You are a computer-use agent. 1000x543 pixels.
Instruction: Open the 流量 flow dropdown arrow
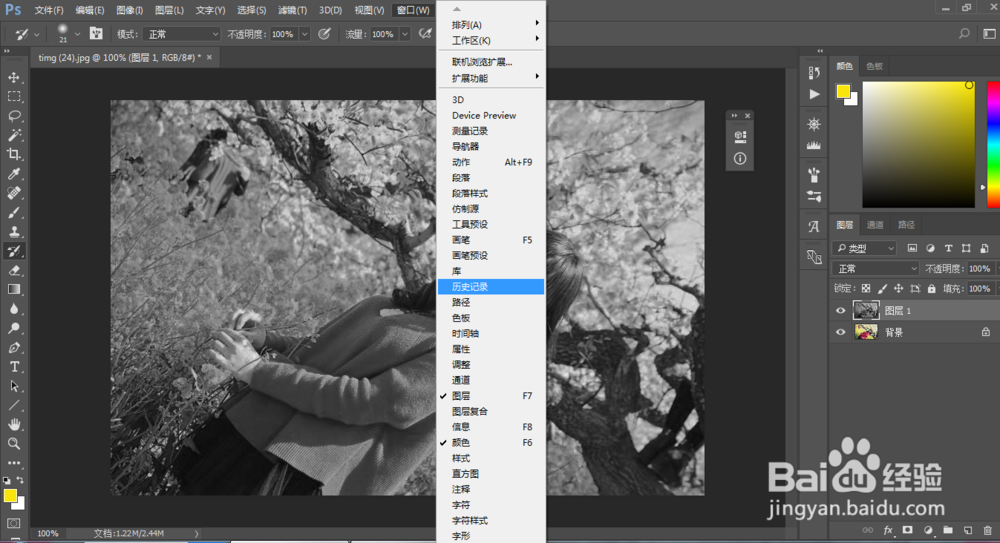[x=405, y=34]
